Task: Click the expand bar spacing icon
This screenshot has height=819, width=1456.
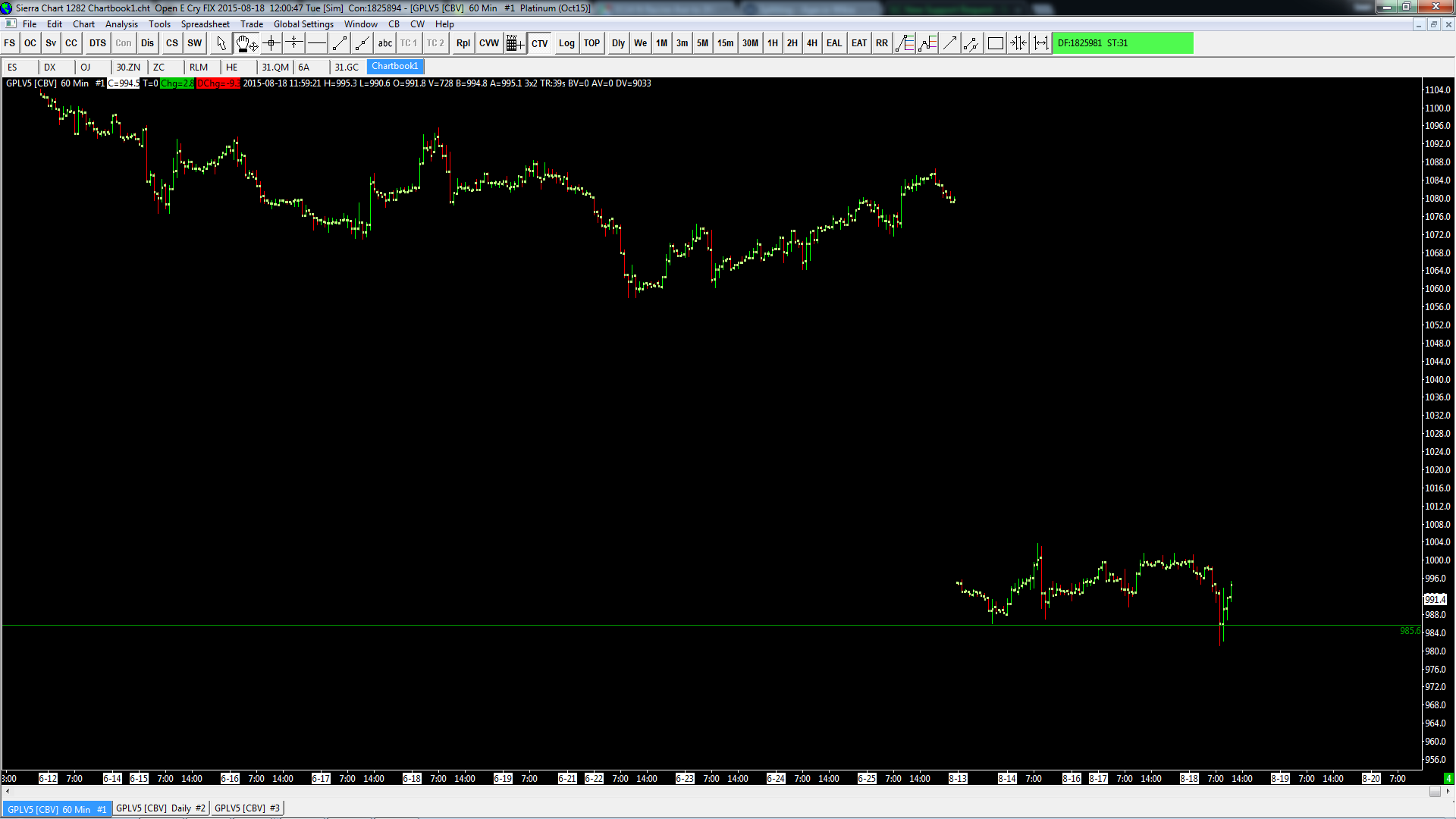Action: point(1041,43)
